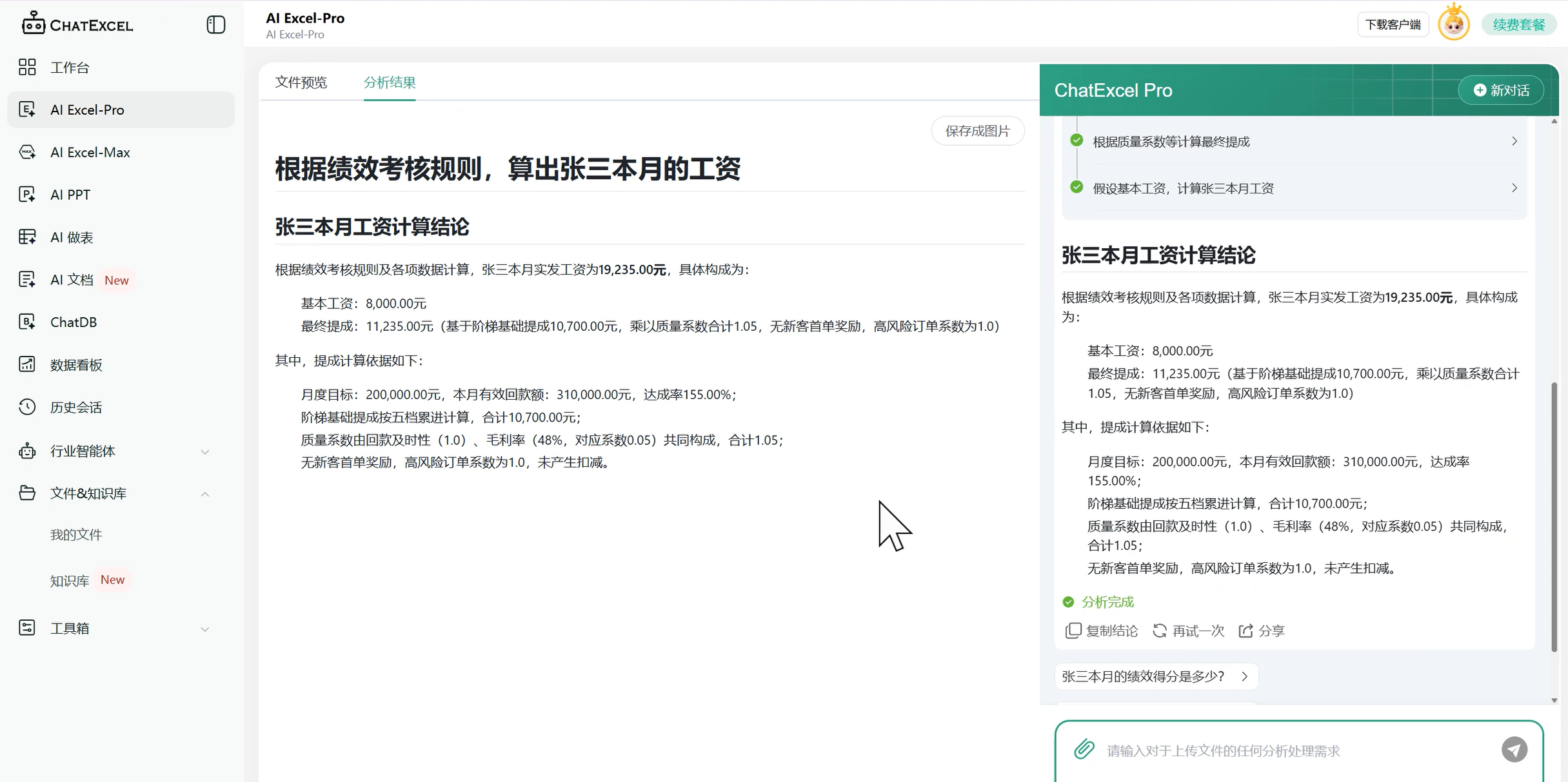Viewport: 1568px width, 782px height.
Task: Click the 分享 button
Action: [x=1262, y=630]
